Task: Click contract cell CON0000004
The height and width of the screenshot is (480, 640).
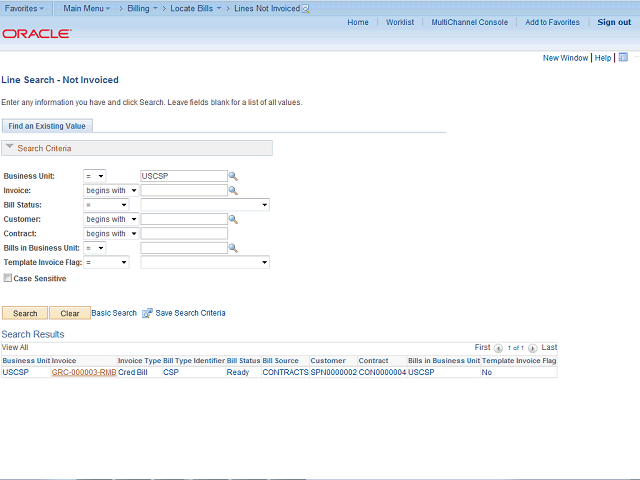Action: (x=382, y=372)
